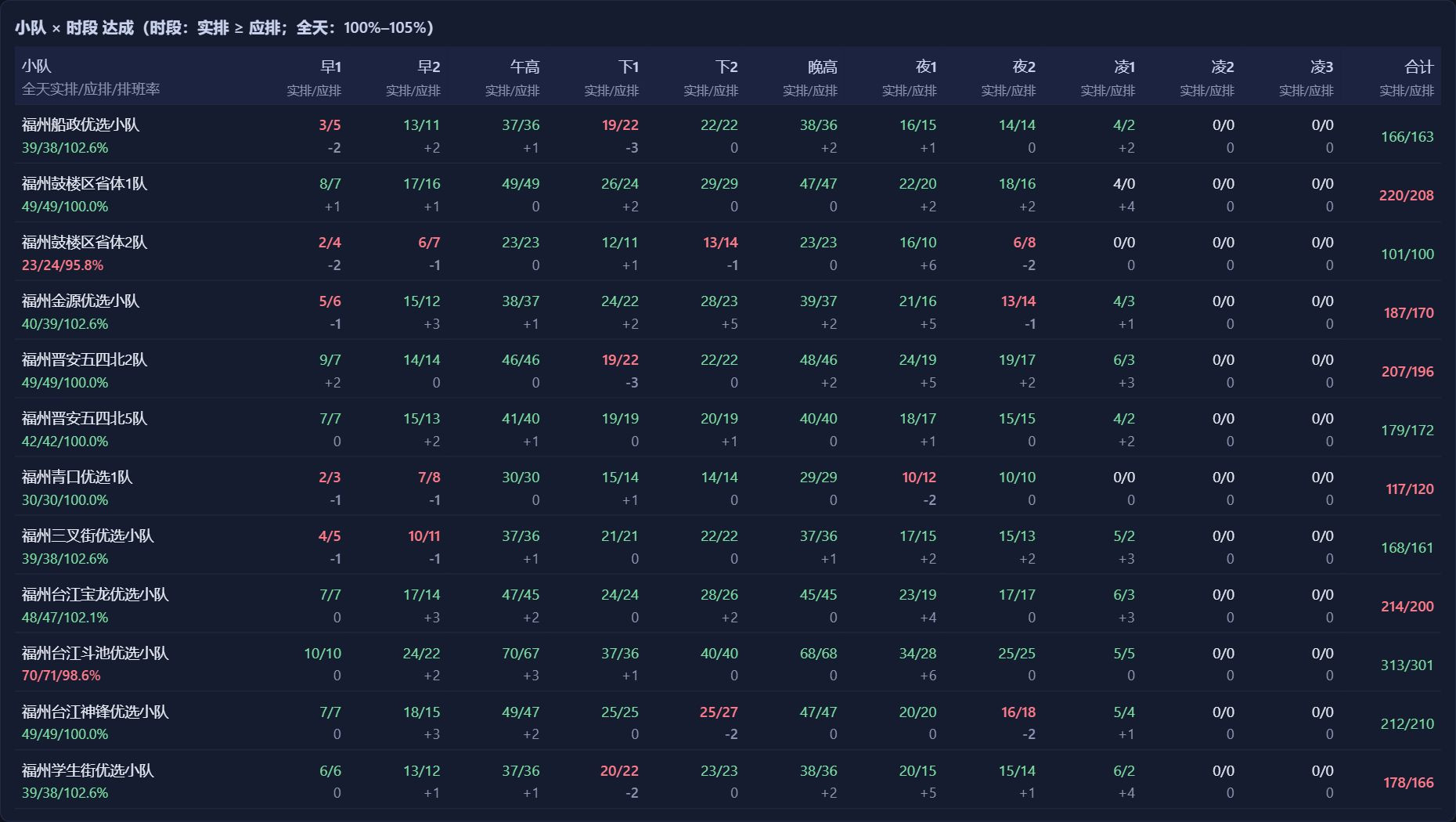The width and height of the screenshot is (1456, 822).
Task: Select the team row 福州青口优选1队
Action: 728,487
